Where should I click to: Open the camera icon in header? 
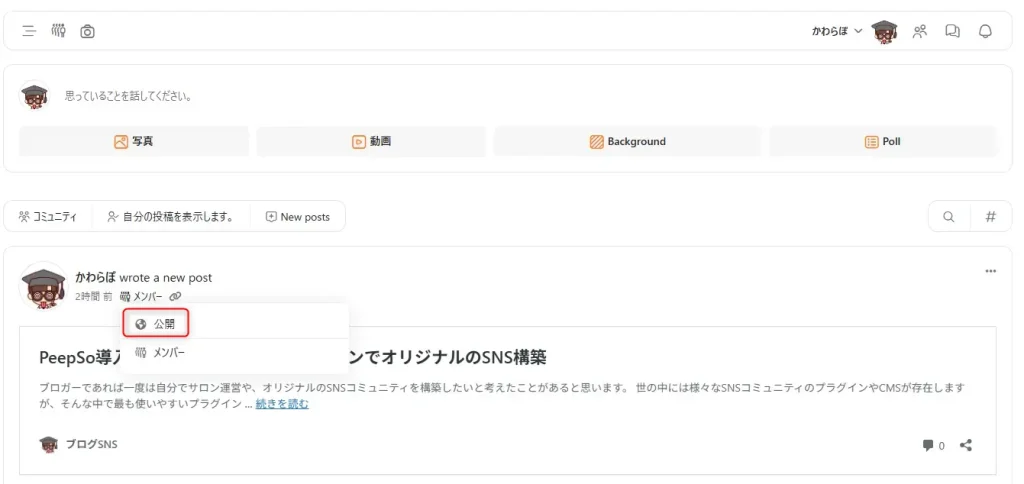[x=88, y=31]
